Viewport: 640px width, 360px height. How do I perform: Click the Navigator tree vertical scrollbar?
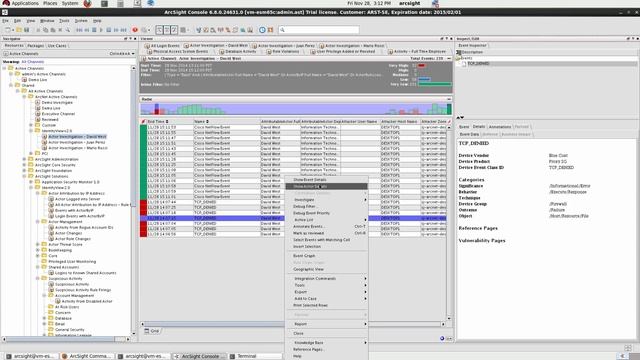[x=133, y=200]
